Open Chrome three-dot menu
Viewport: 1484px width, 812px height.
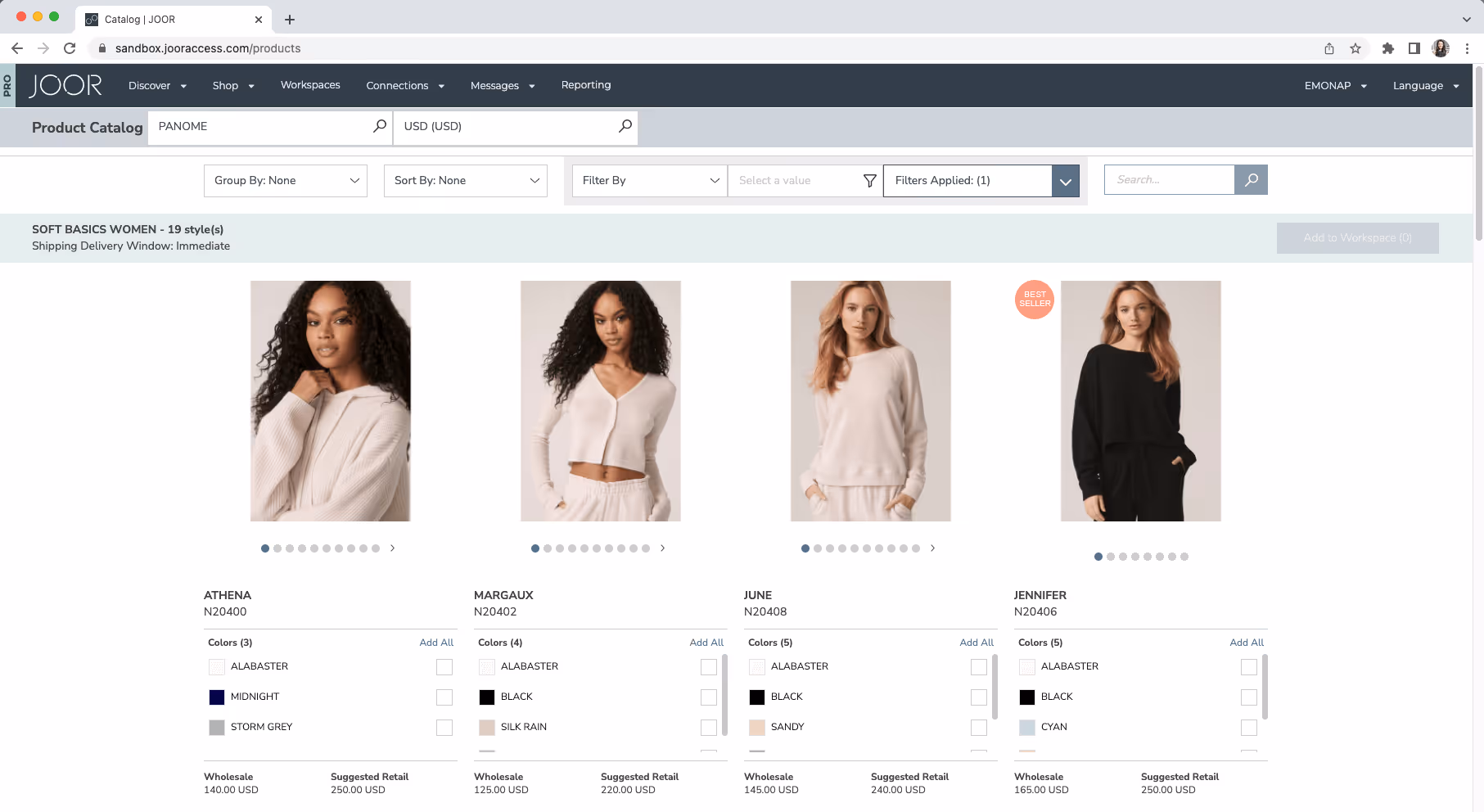(x=1467, y=48)
